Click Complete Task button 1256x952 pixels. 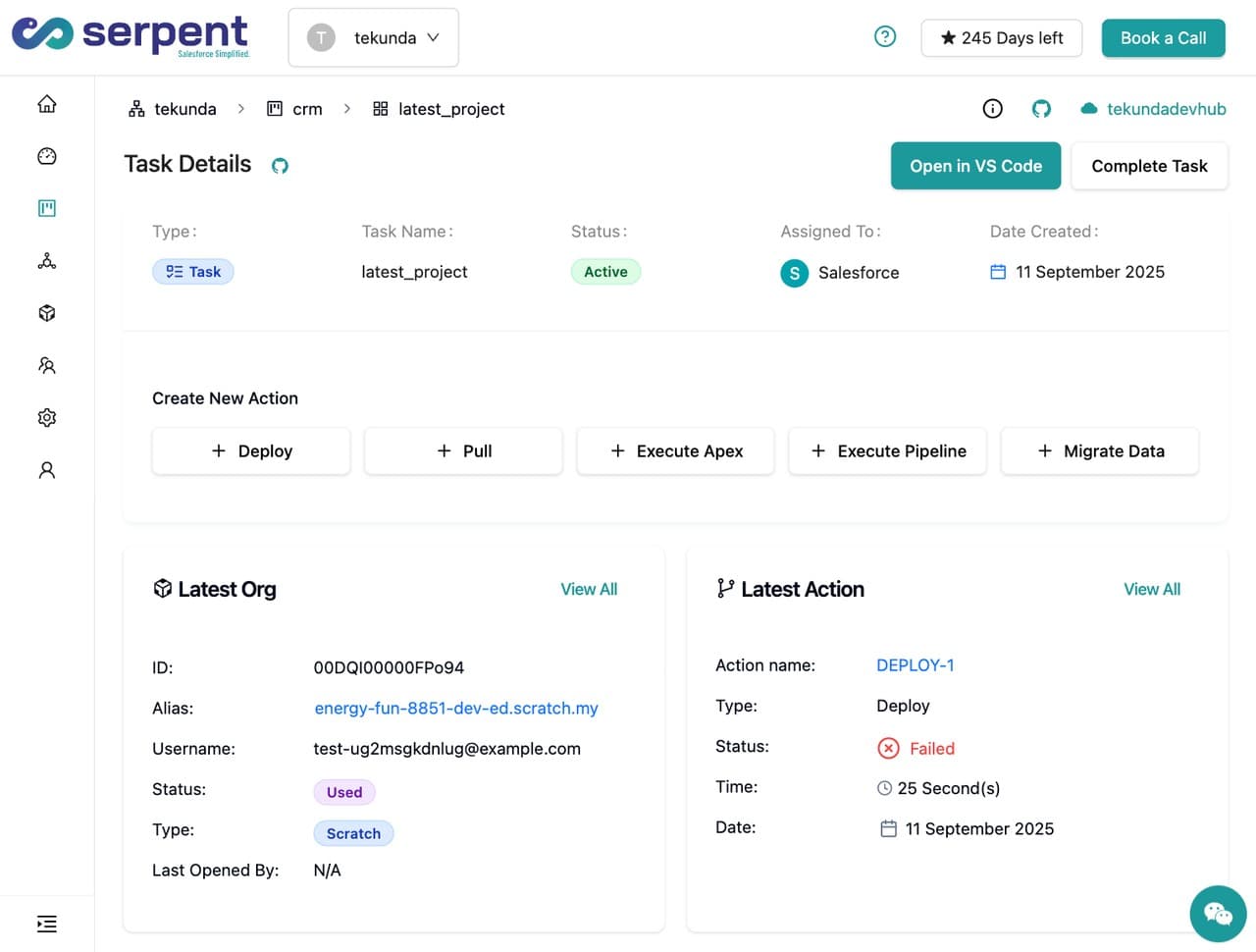1149,166
